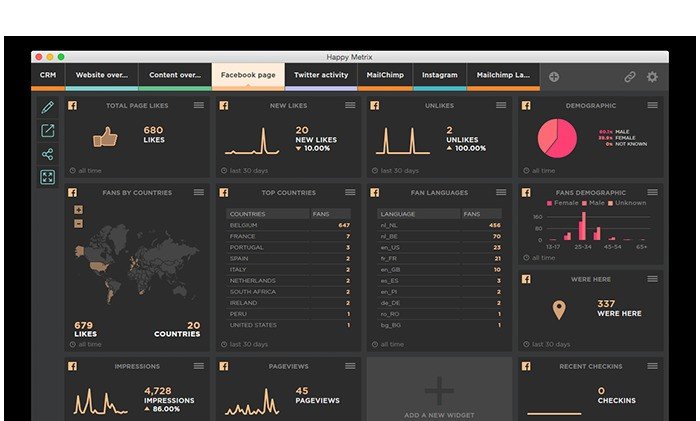The width and height of the screenshot is (700, 421).
Task: Click Facebook icon on Total Page Likes widget
Action: (72, 105)
